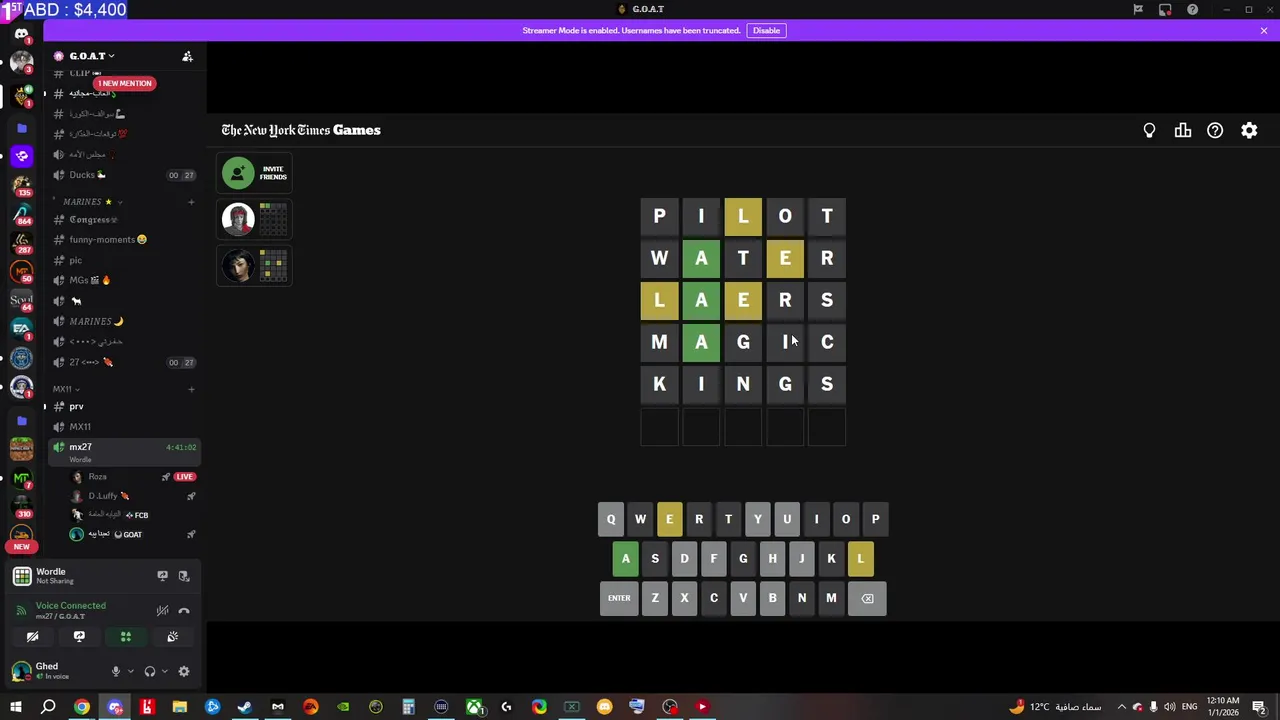This screenshot has height=720, width=1280.
Task: Click user D.Luffy in voice channel
Action: pyautogui.click(x=103, y=496)
